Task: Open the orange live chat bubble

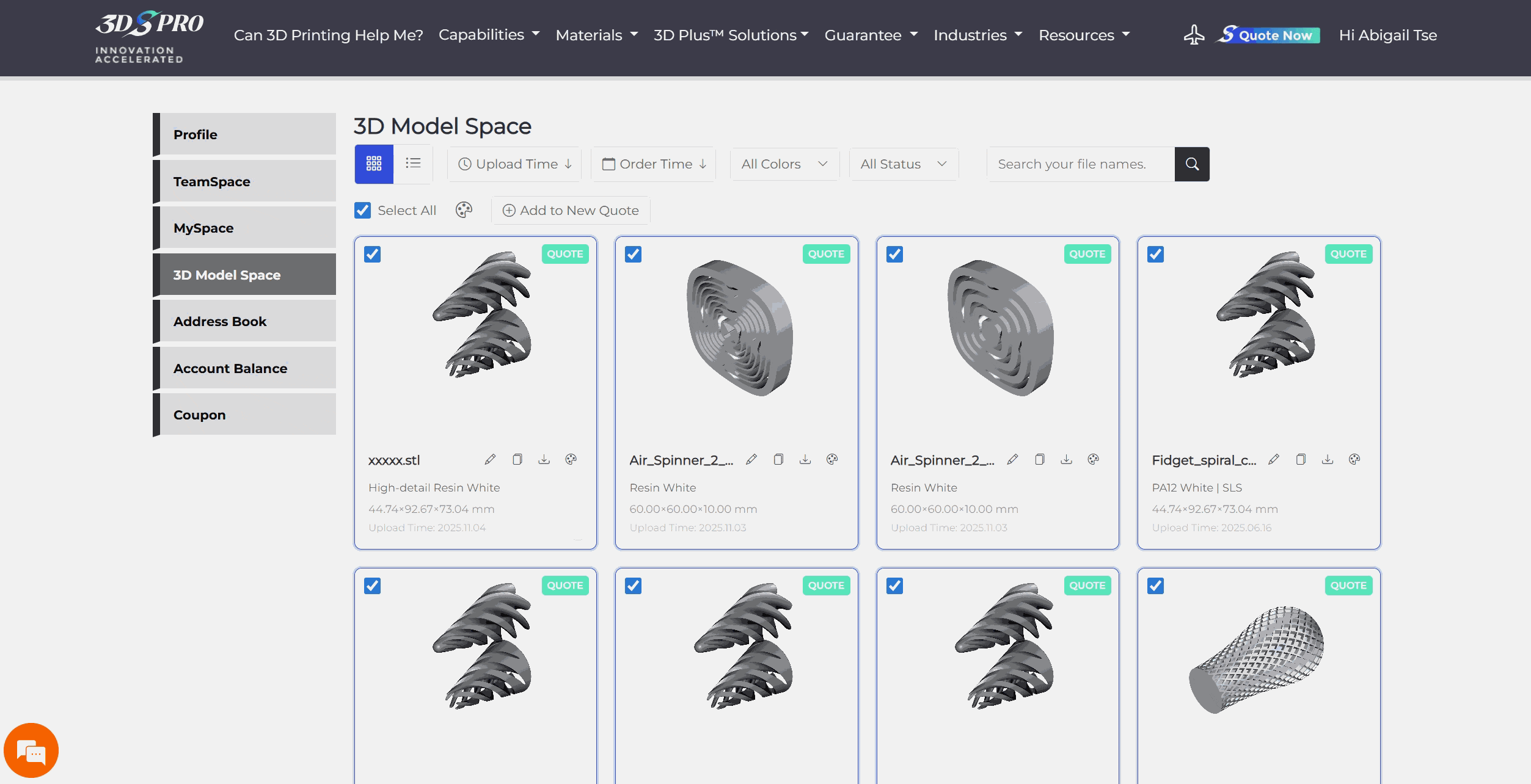Action: point(31,750)
